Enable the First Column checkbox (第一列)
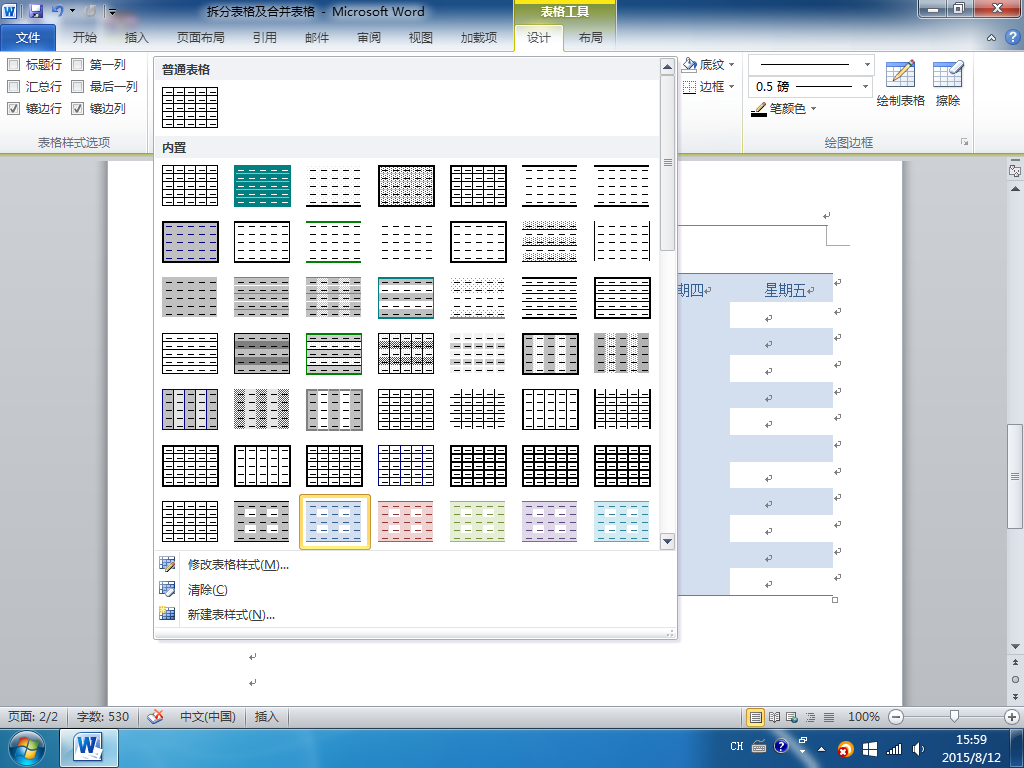1024x768 pixels. (77, 65)
